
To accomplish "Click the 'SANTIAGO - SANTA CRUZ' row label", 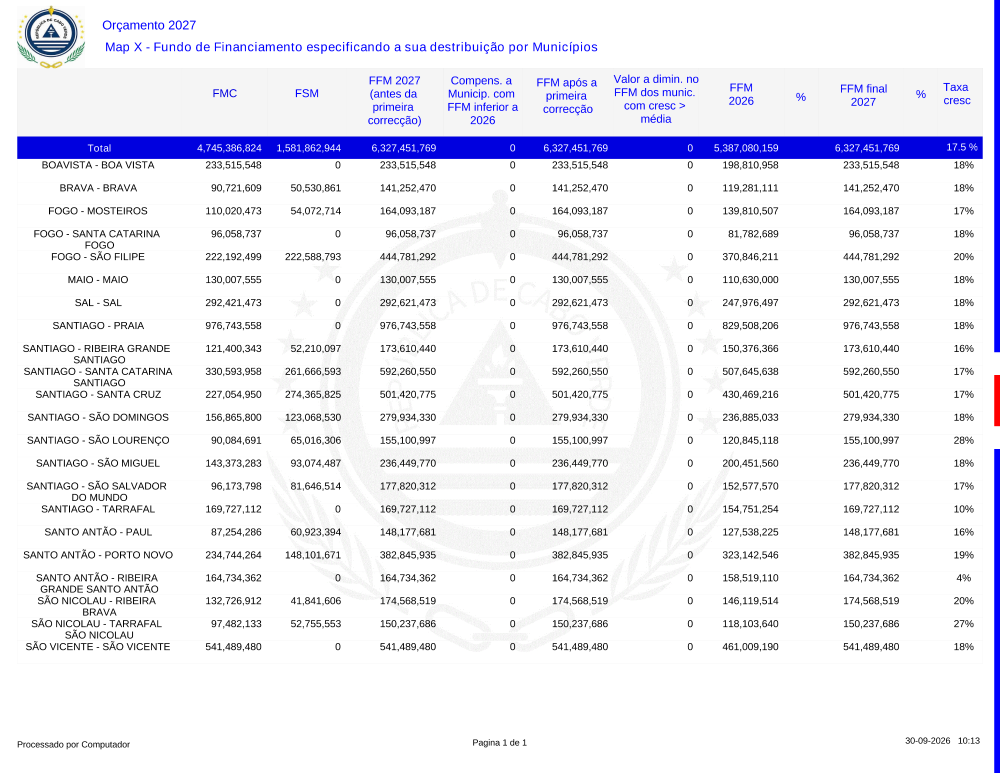I will [x=98, y=395].
